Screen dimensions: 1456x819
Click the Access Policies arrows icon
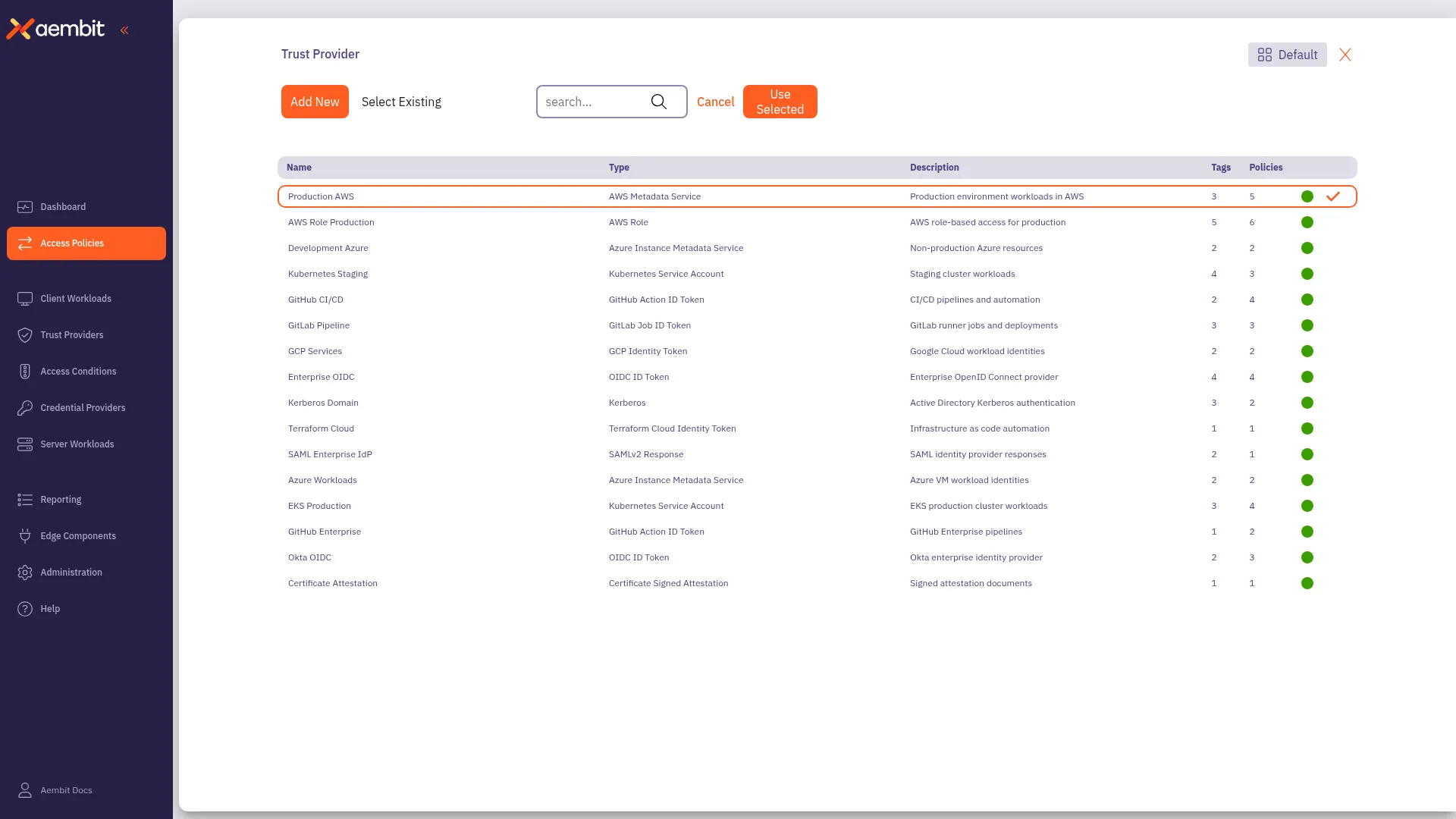25,243
